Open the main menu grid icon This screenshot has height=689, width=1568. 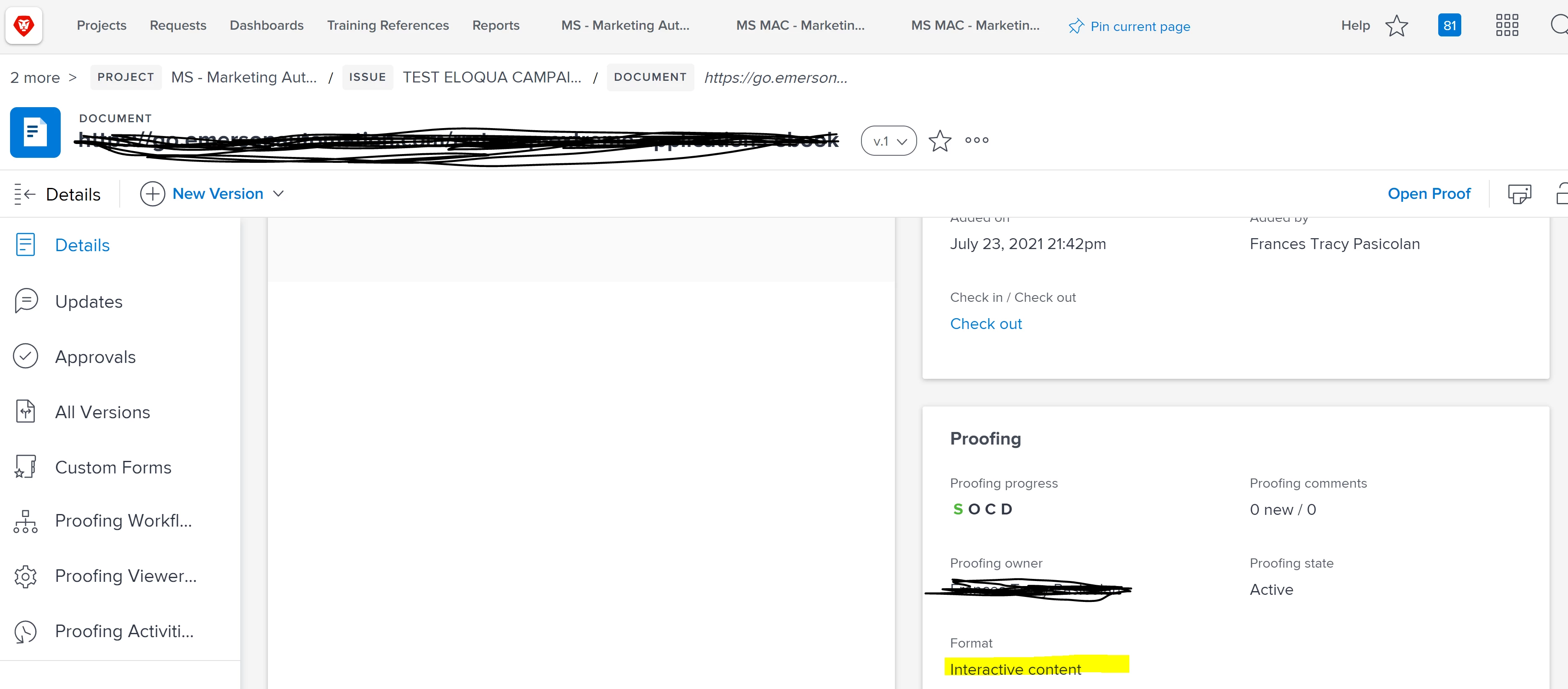[1506, 26]
